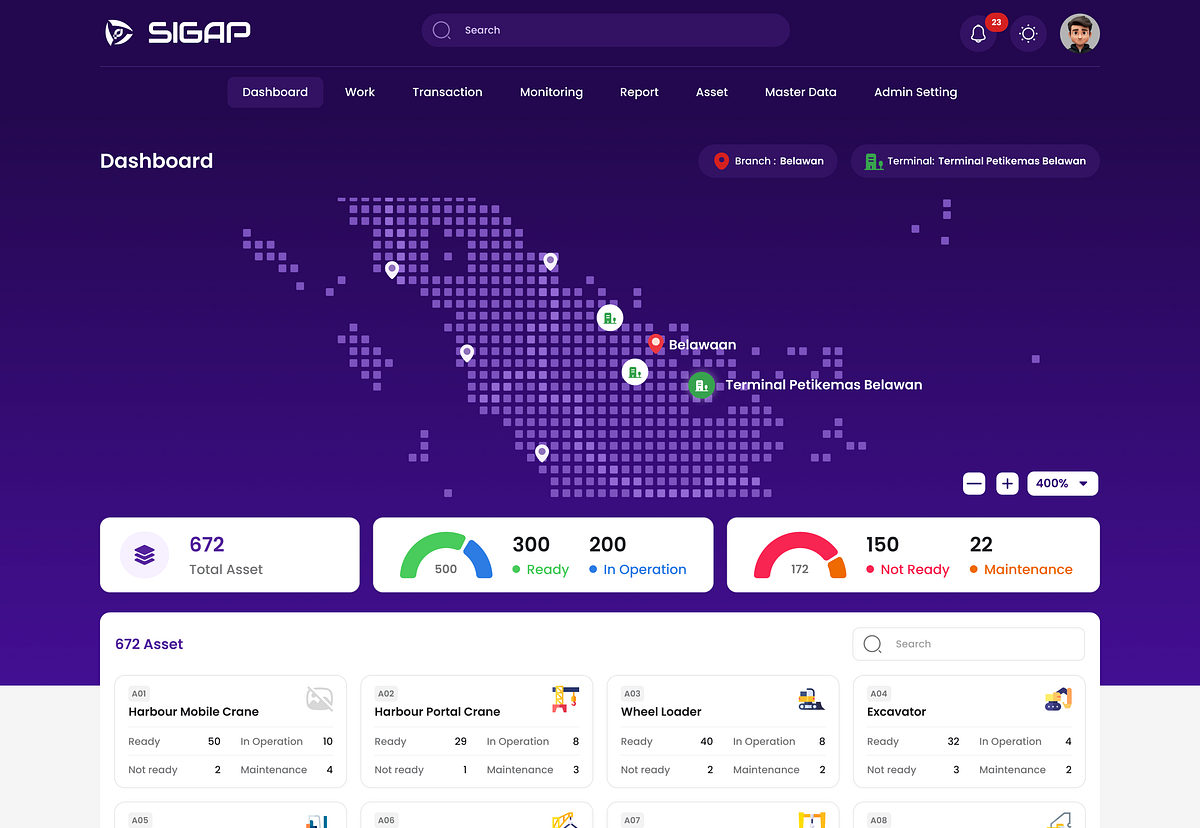This screenshot has height=828, width=1200.
Task: Select the Branch: Belawan filter
Action: 768,161
